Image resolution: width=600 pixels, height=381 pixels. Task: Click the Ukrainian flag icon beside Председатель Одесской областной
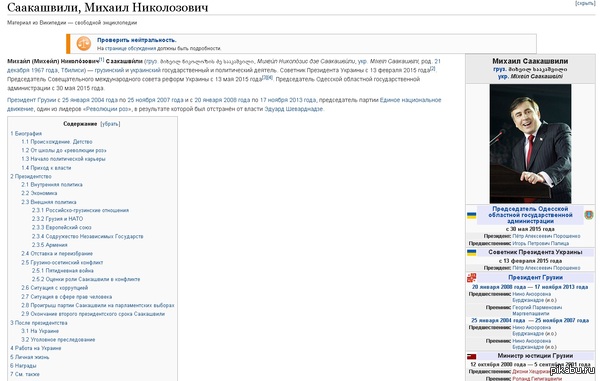471,216
